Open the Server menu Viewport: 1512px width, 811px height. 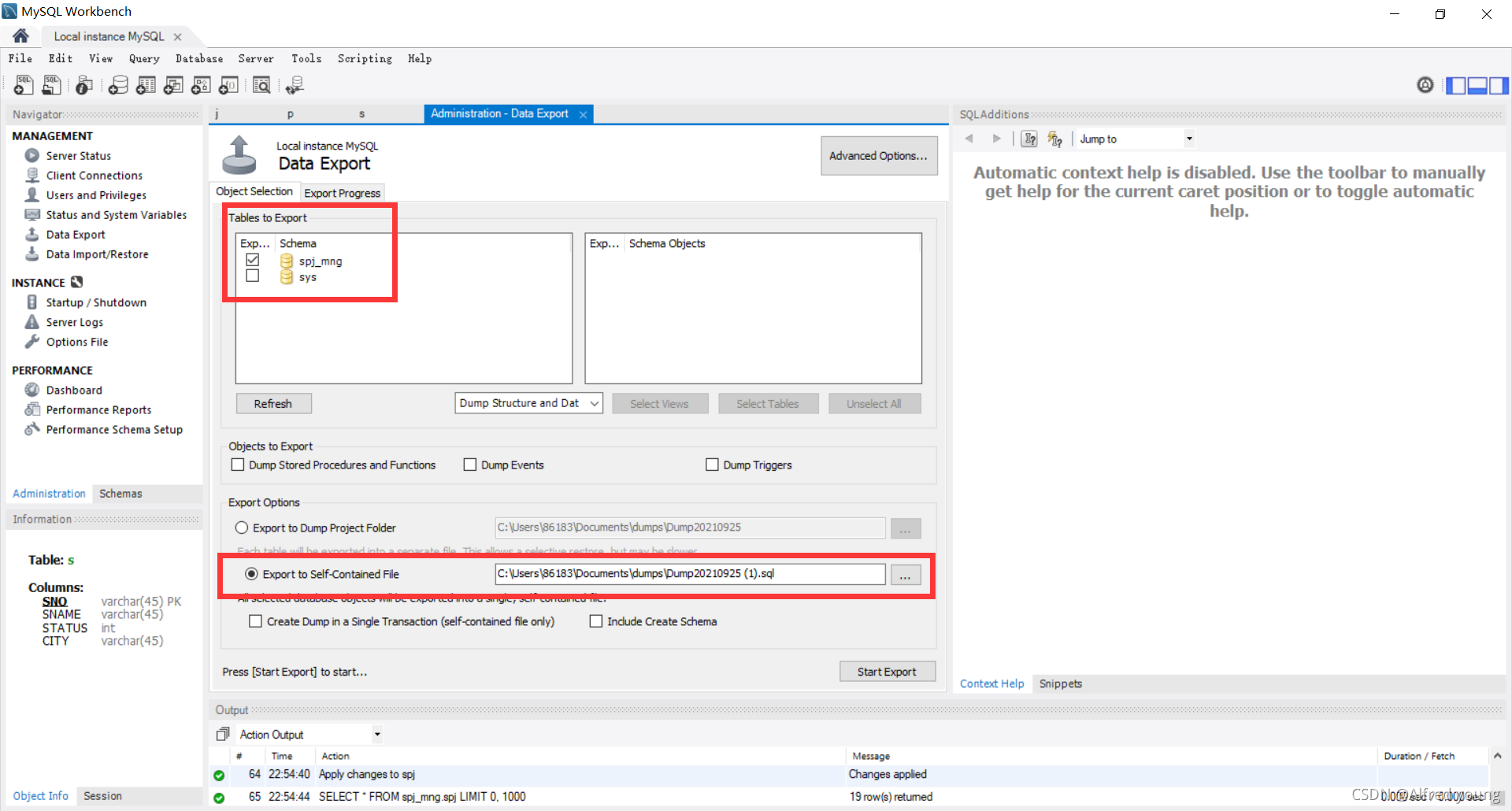pyautogui.click(x=256, y=58)
